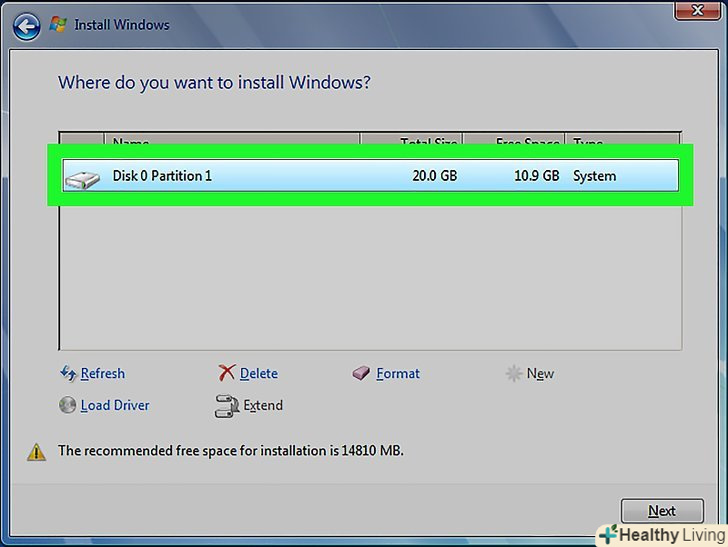This screenshot has width=728, height=547.
Task: Open the Refresh link
Action: click(x=103, y=373)
